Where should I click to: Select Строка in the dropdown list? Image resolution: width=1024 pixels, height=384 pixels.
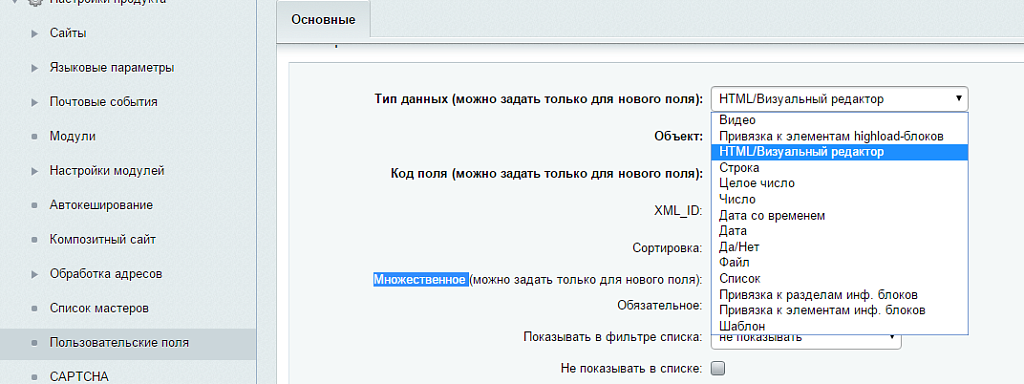pos(839,168)
